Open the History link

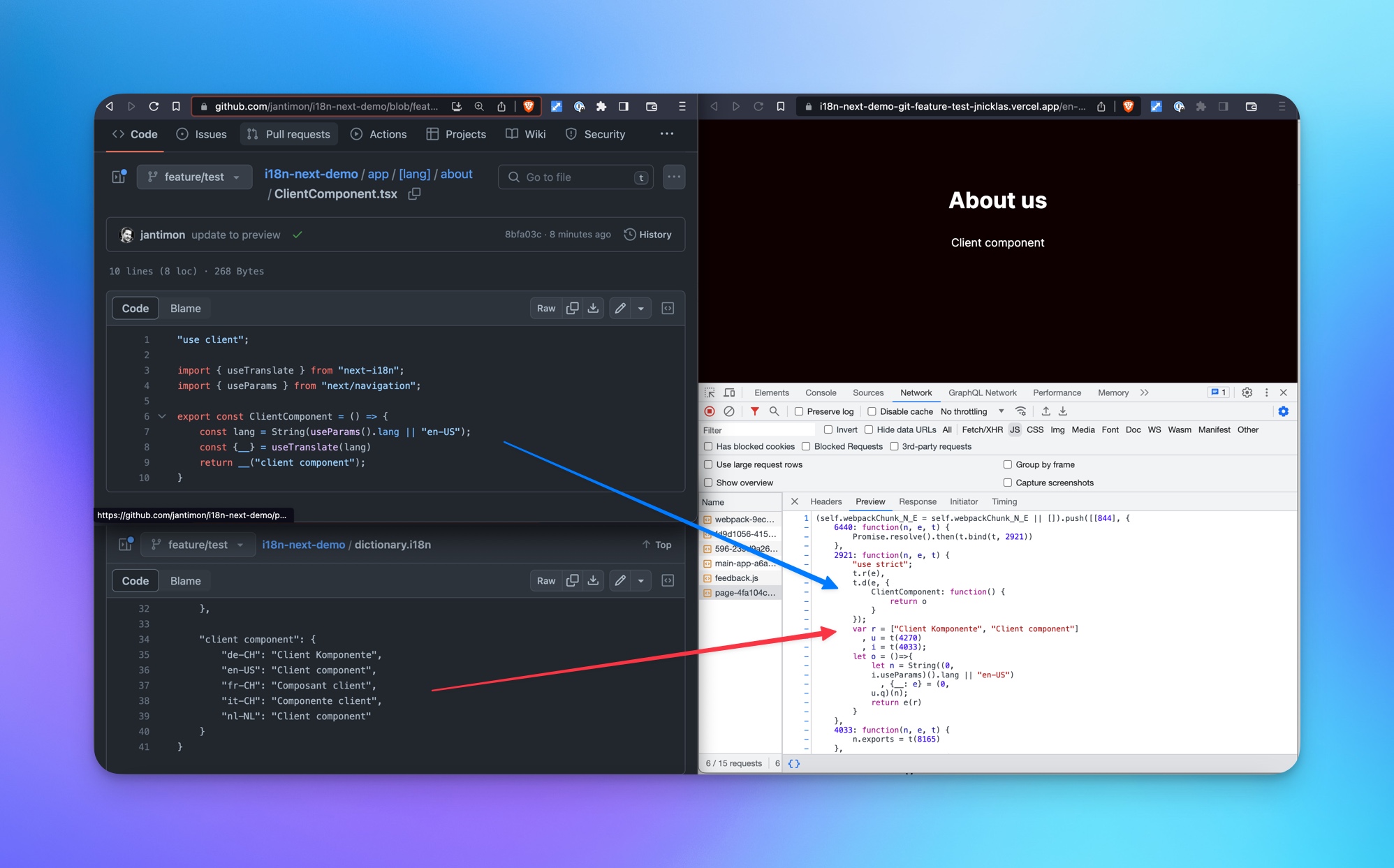(x=647, y=235)
